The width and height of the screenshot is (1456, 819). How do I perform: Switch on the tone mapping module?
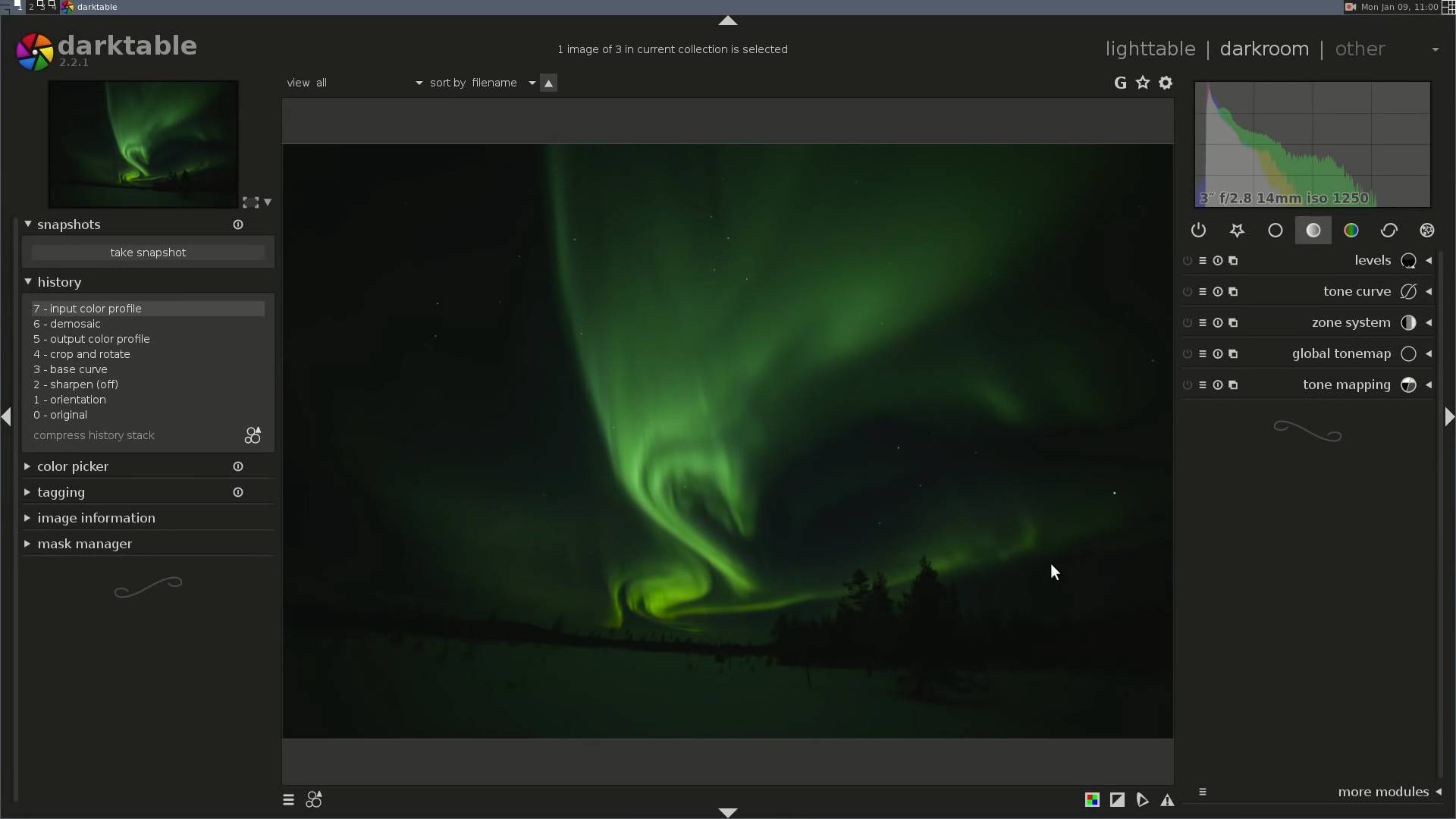pyautogui.click(x=1188, y=385)
